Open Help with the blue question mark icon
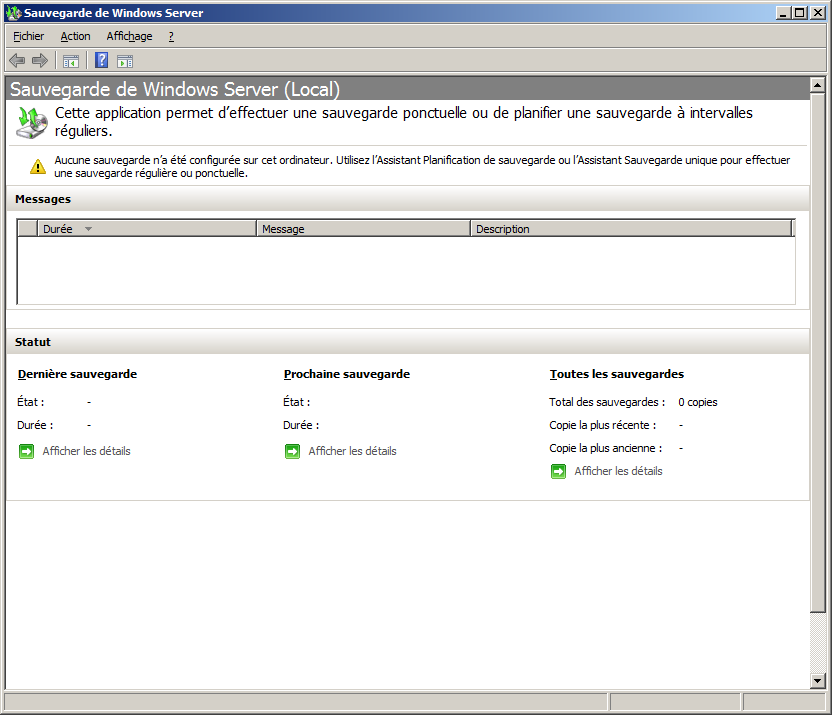 pyautogui.click(x=101, y=61)
